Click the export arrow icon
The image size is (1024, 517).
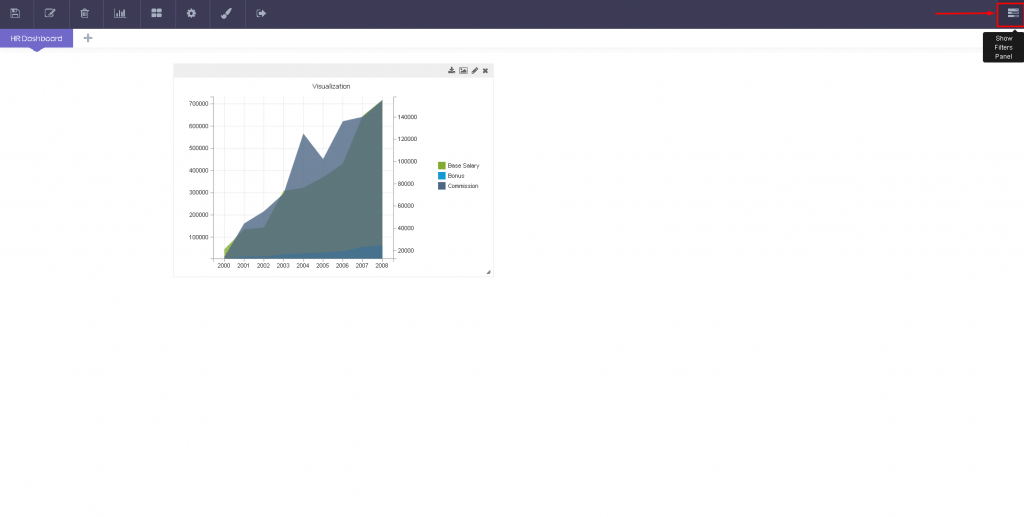(x=261, y=14)
